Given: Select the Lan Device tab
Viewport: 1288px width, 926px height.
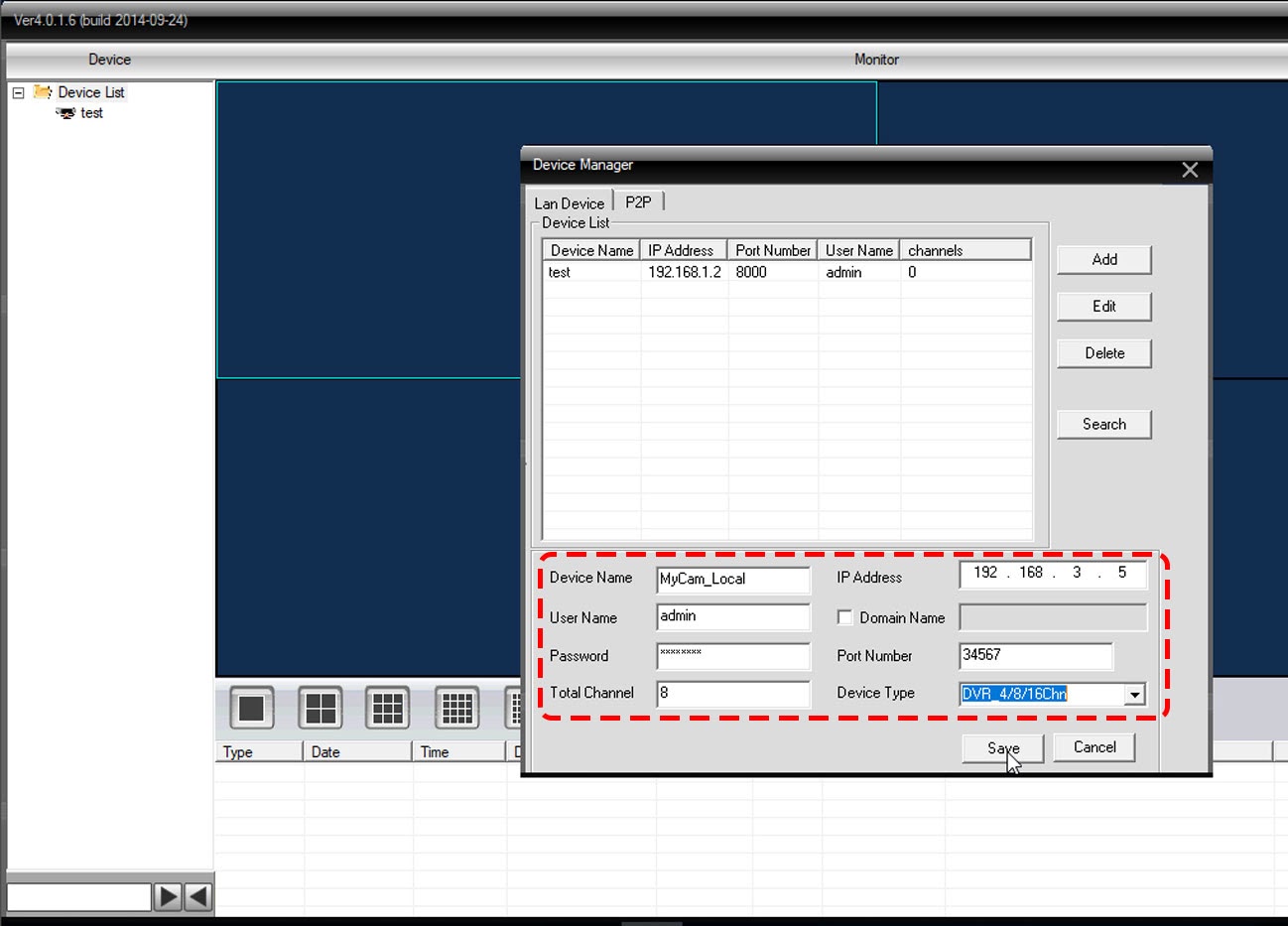Looking at the screenshot, I should (570, 201).
